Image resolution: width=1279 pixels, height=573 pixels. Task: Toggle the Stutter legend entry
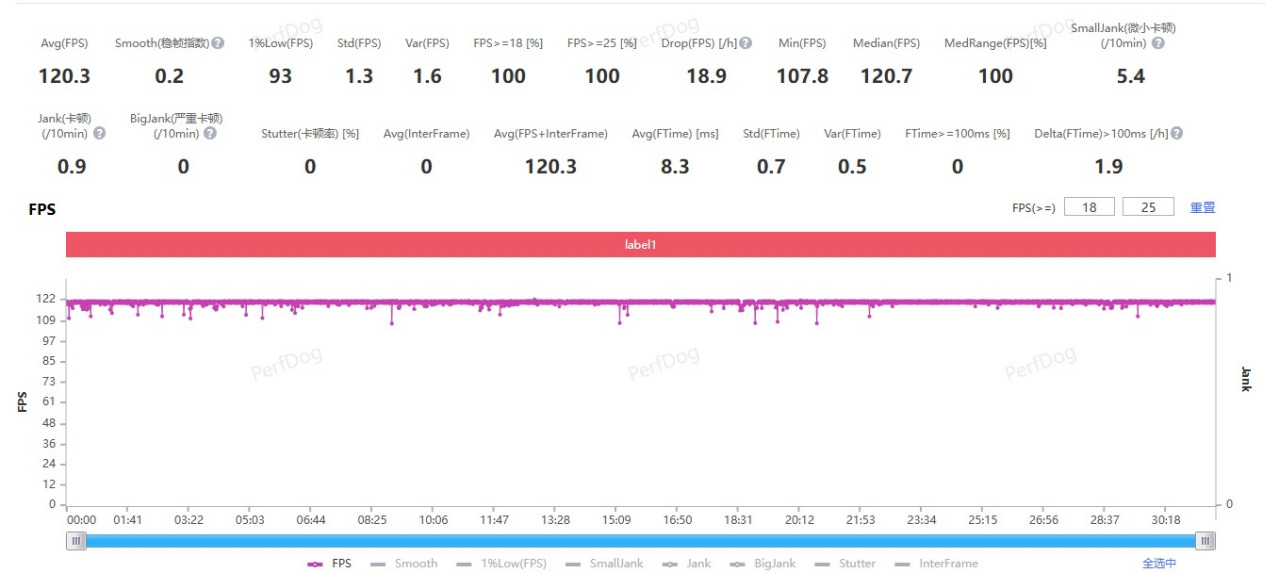(846, 564)
